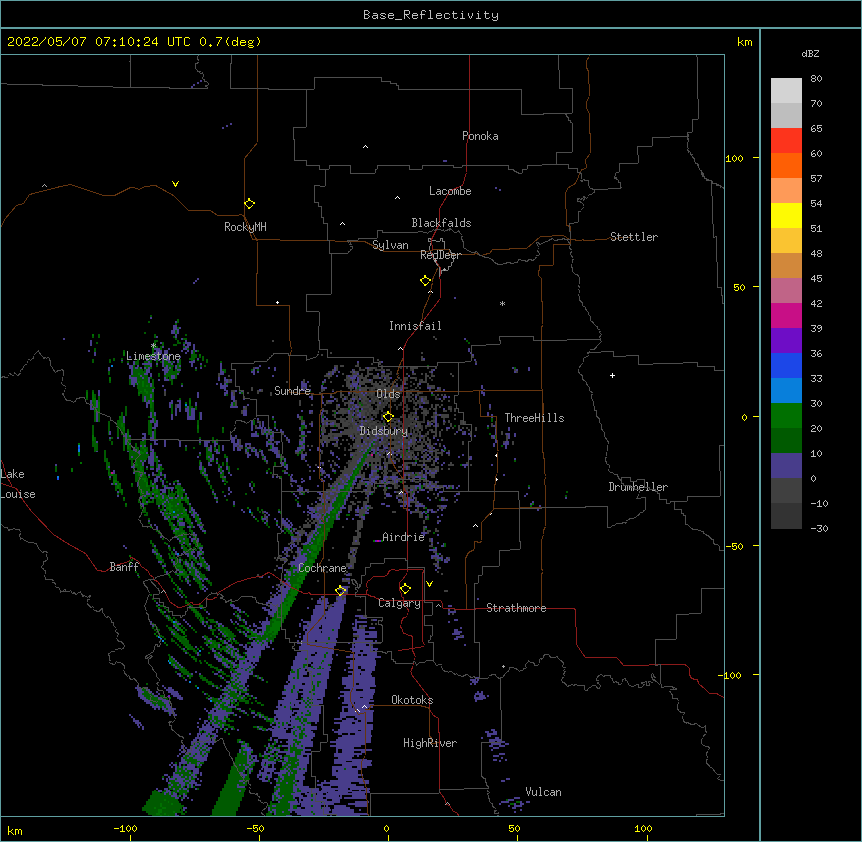
Task: Click the Sundre city label
Action: [292, 391]
